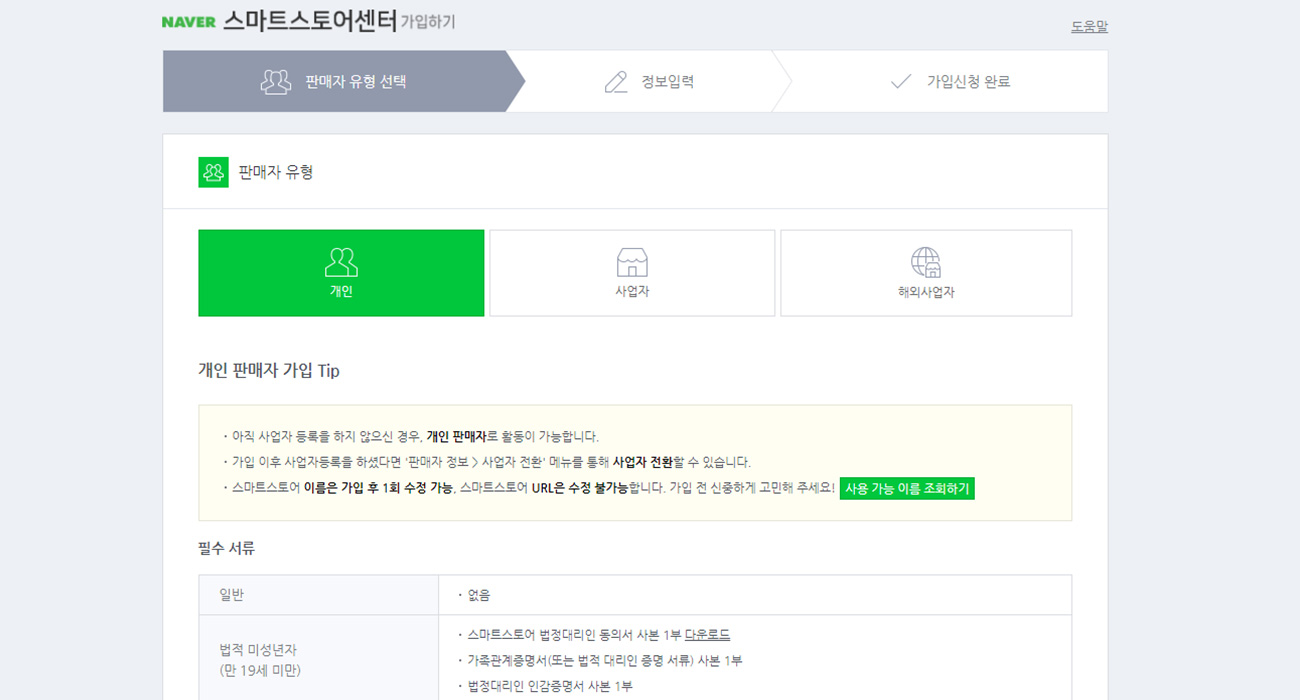Click the 해외사업자 globe icon
1300x700 pixels.
tap(926, 262)
